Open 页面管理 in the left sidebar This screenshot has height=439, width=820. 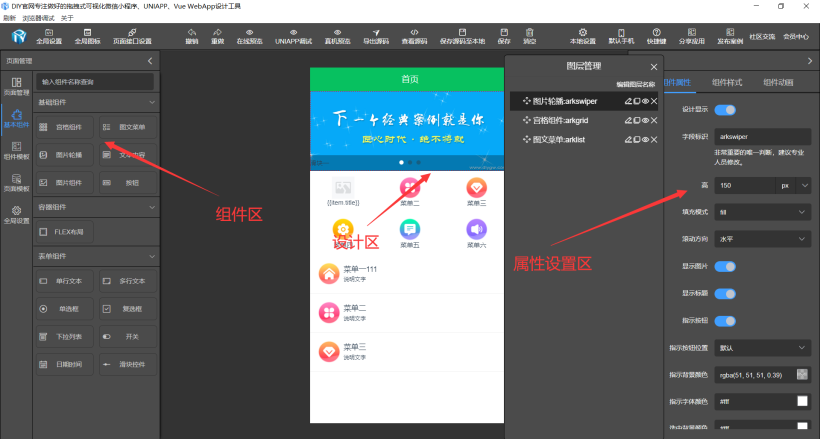tap(16, 85)
